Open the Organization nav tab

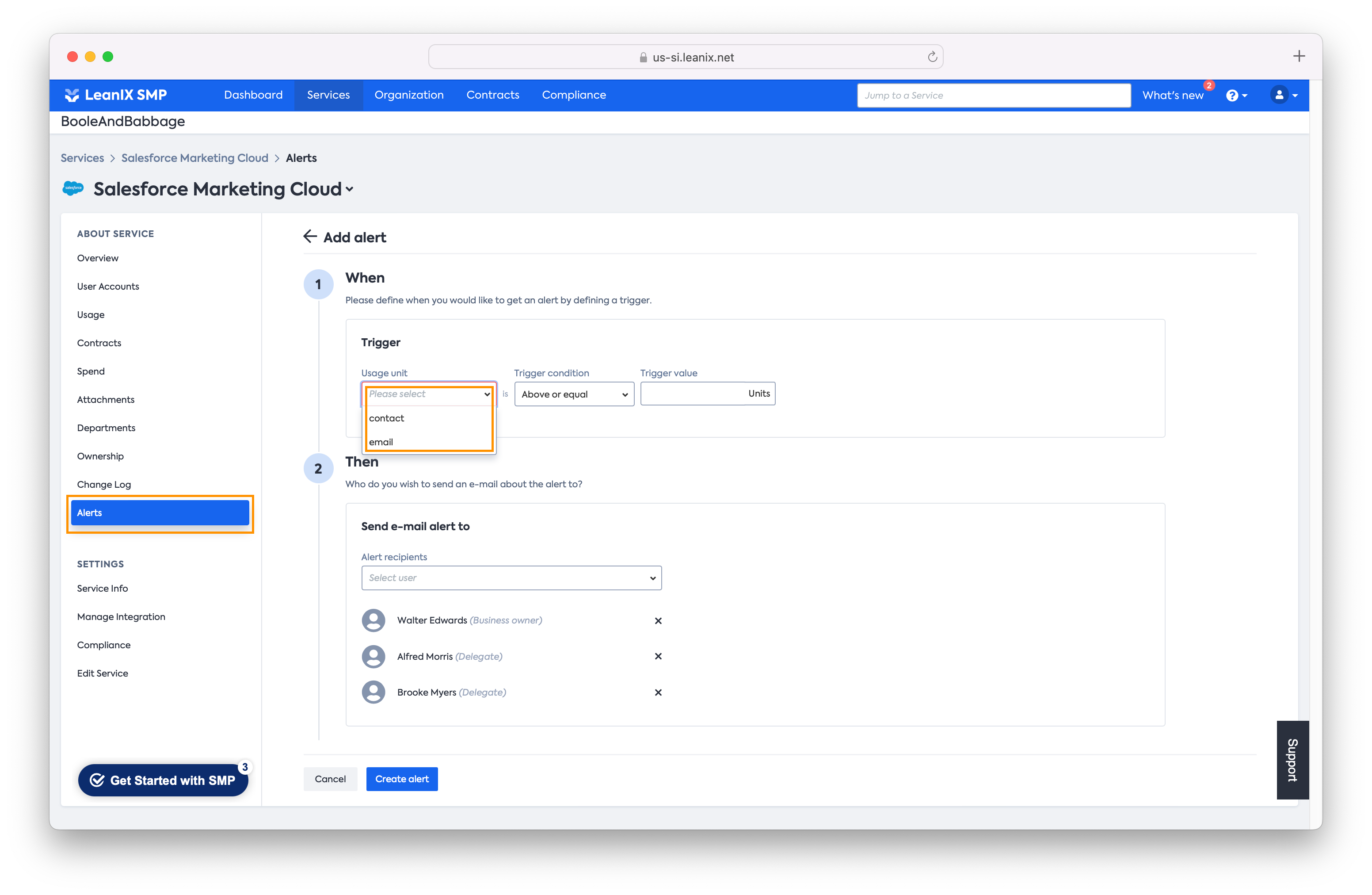409,95
